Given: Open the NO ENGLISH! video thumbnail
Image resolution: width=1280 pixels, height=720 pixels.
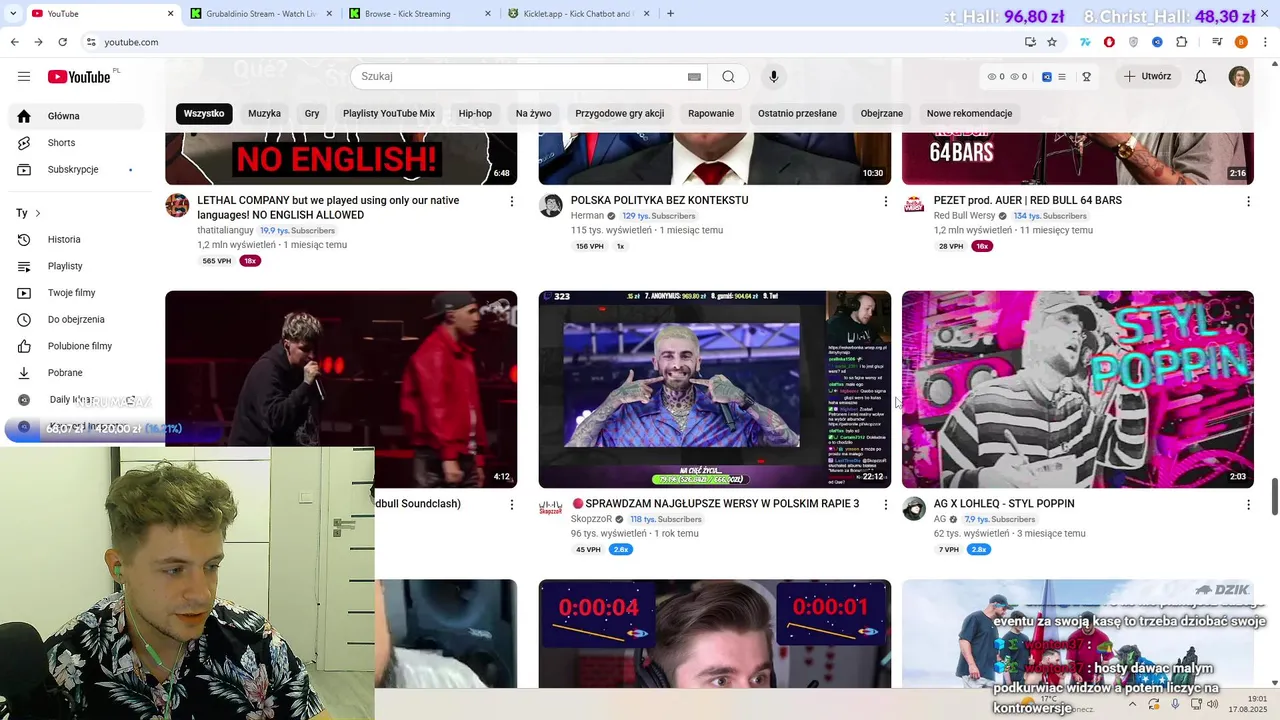Looking at the screenshot, I should click(x=341, y=158).
